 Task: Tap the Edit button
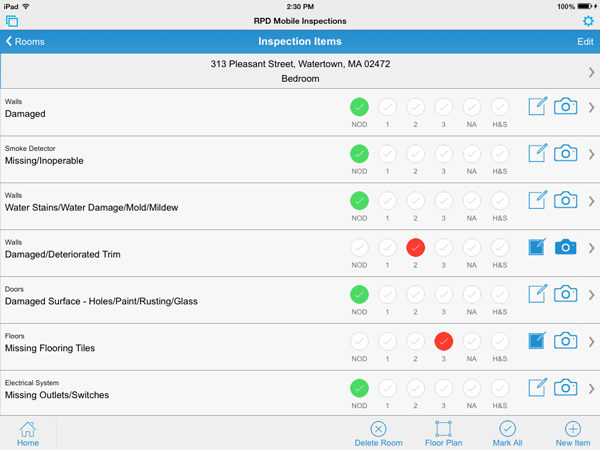(x=585, y=41)
